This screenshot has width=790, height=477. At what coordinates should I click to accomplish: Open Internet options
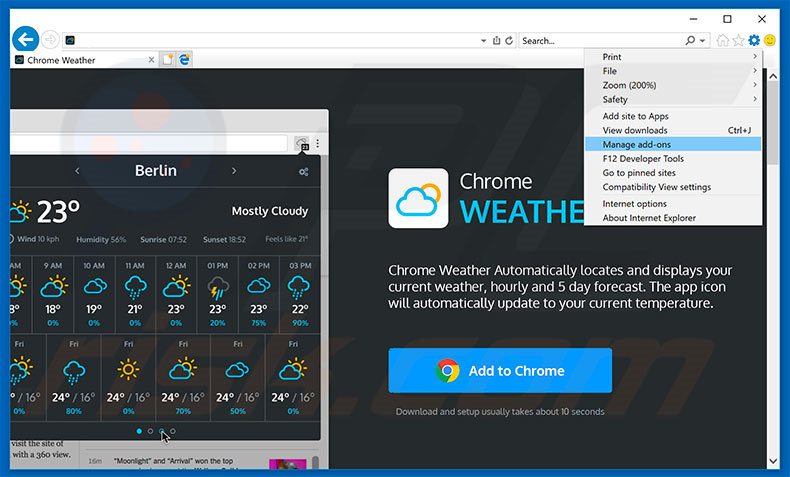click(673, 203)
